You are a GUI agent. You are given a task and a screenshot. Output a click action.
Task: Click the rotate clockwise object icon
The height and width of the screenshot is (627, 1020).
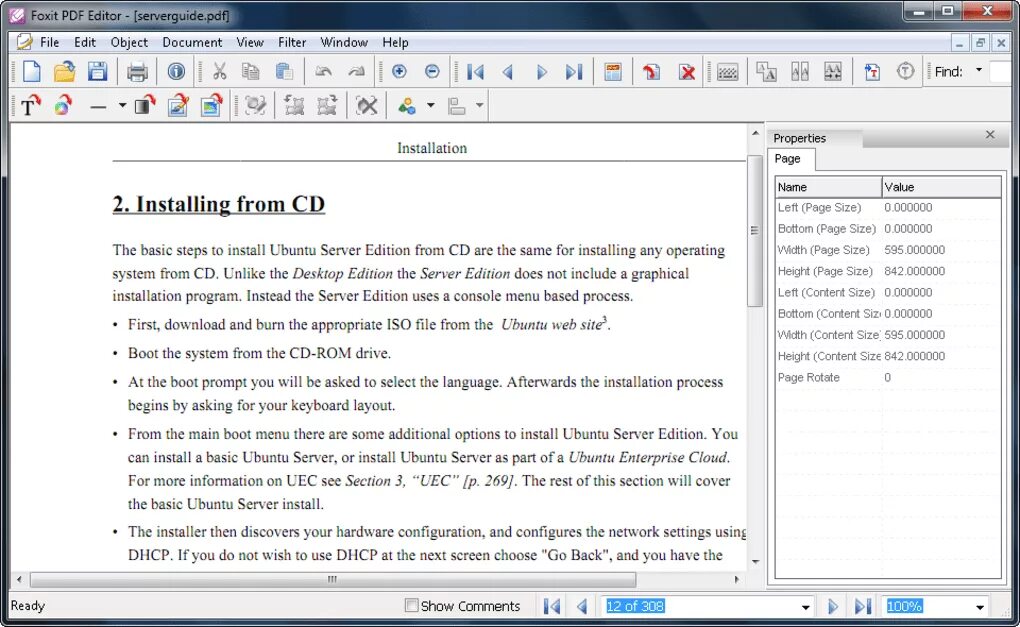tap(327, 105)
